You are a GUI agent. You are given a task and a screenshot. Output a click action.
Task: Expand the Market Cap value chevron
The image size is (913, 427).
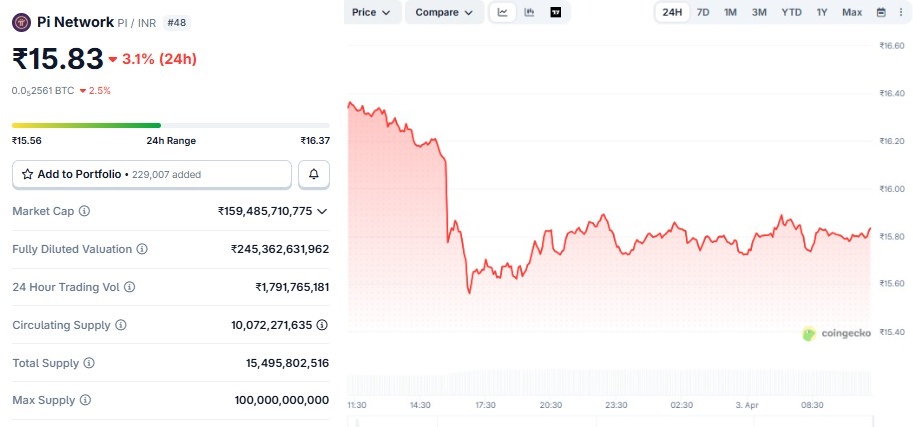[x=322, y=211]
